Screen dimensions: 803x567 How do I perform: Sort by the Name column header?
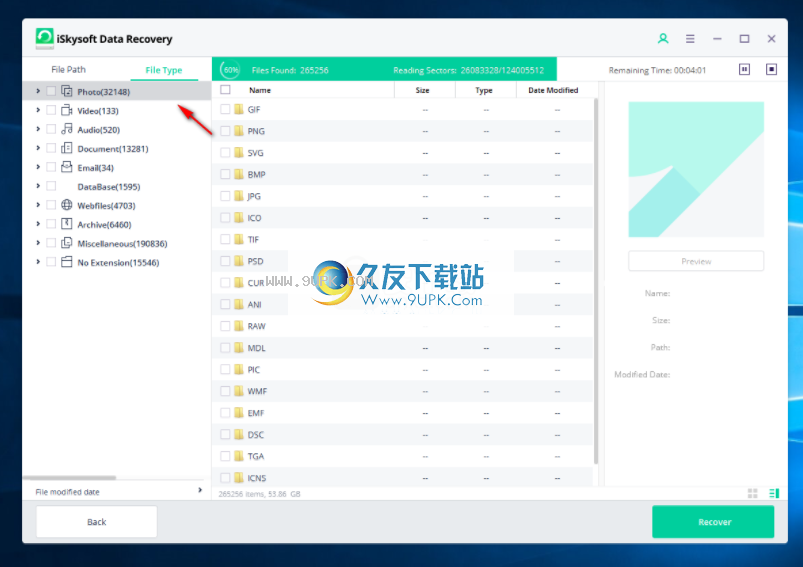[x=260, y=90]
